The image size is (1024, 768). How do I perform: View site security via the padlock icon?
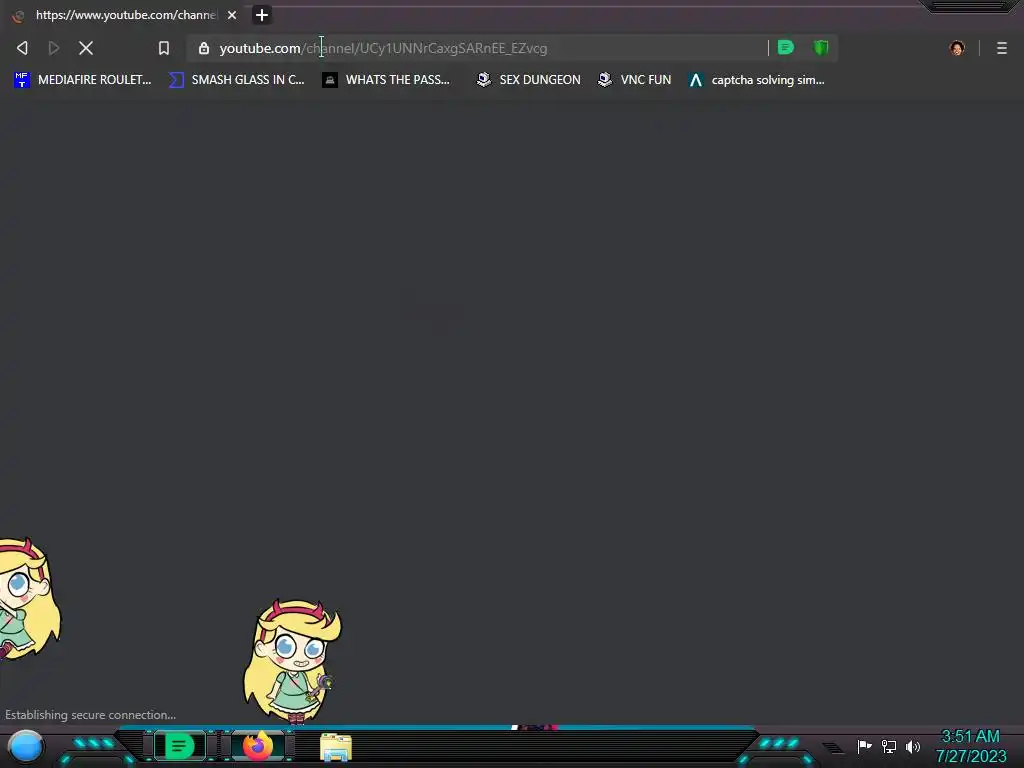pyautogui.click(x=204, y=48)
